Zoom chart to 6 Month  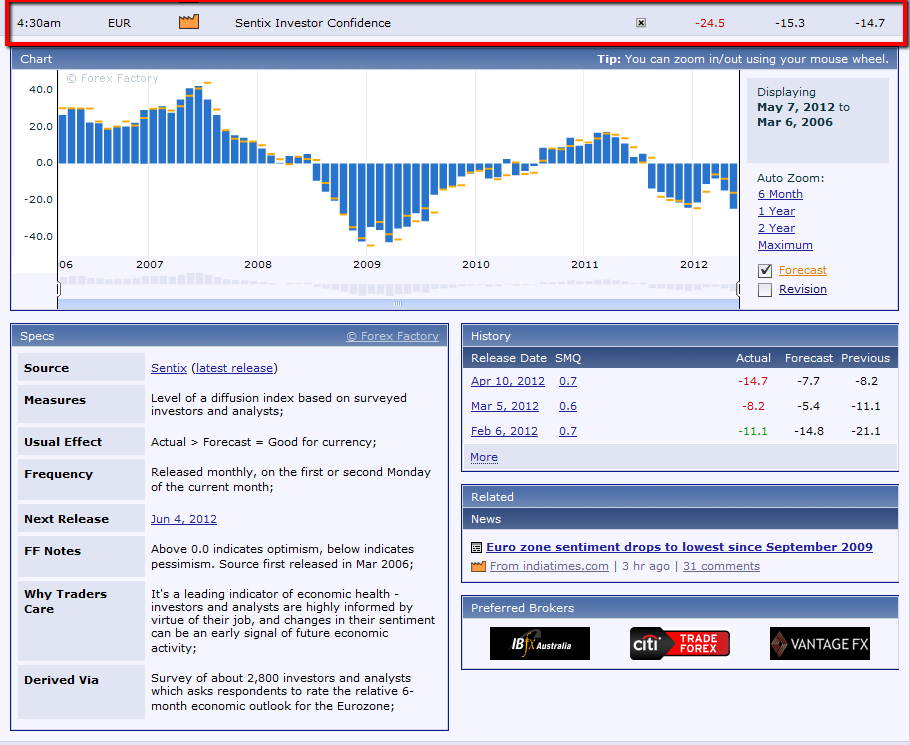[780, 194]
